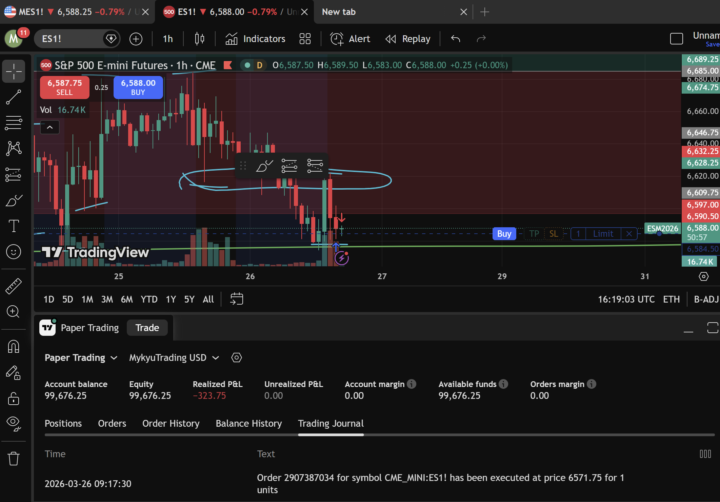Open the Indicators dialog
This screenshot has width=720, height=502.
click(255, 39)
